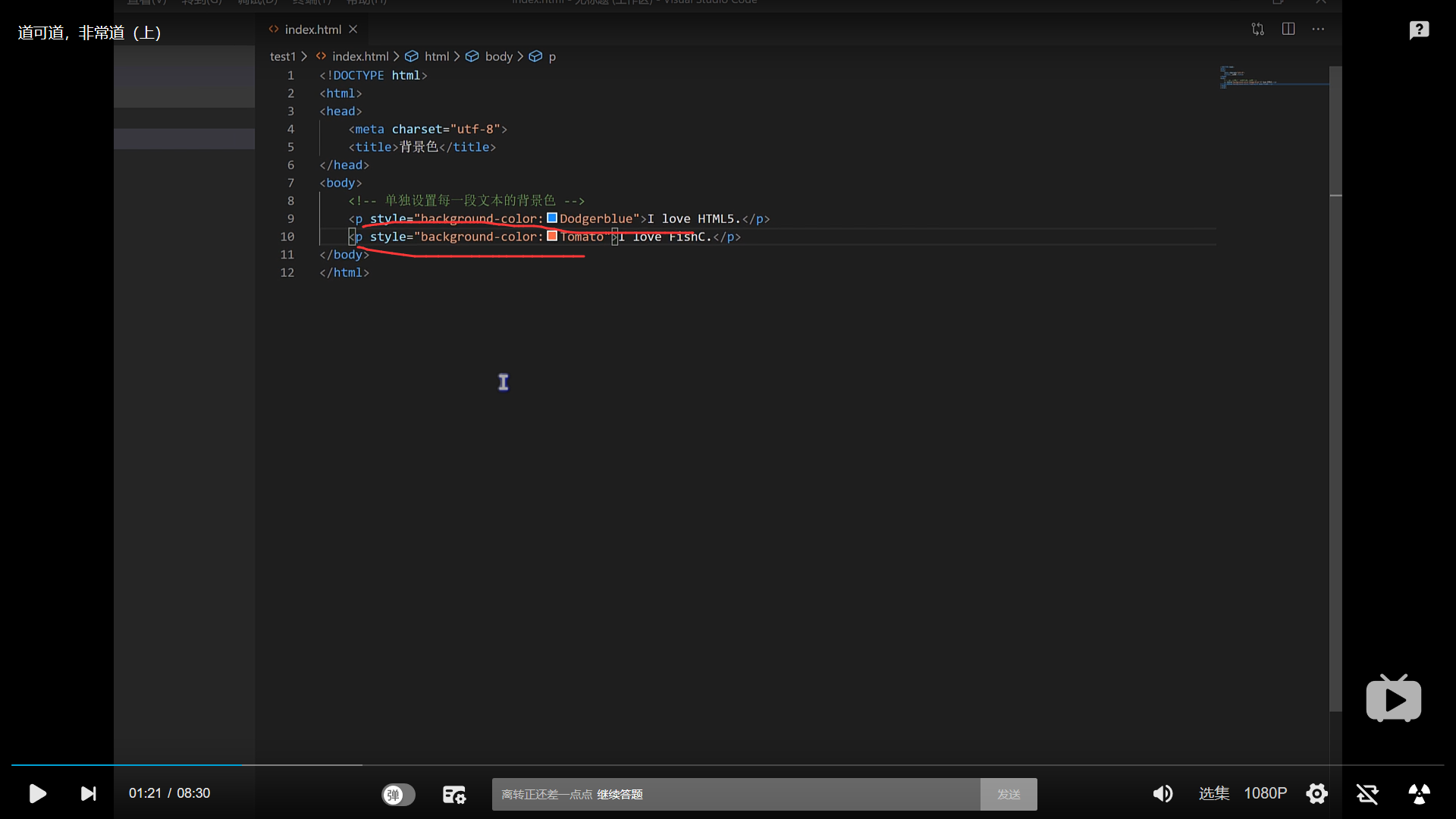Click the meta charset line
This screenshot has height=819, width=1456.
[x=428, y=129]
